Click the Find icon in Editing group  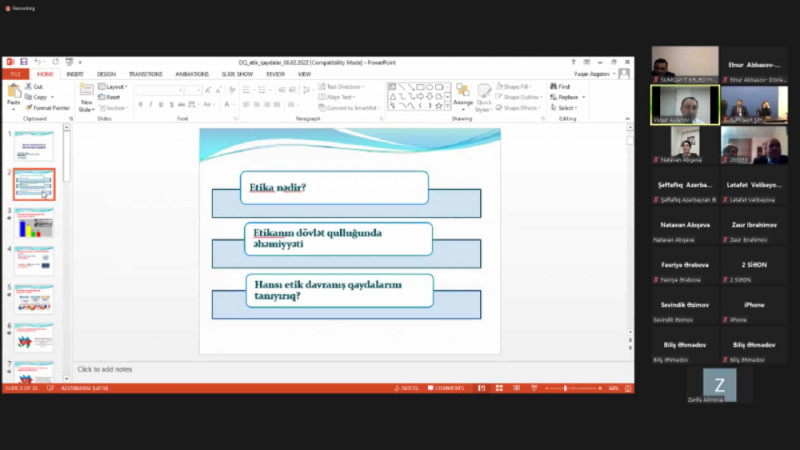(x=560, y=86)
